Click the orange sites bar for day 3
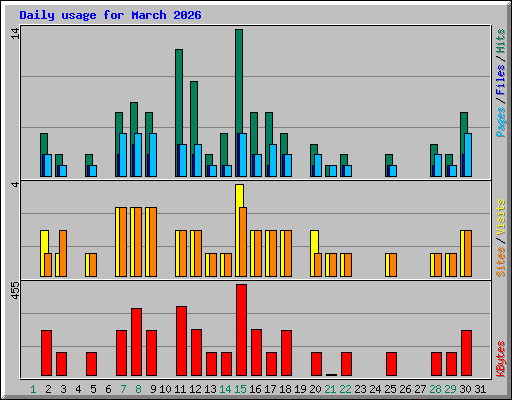The image size is (512, 400). pyautogui.click(x=63, y=253)
